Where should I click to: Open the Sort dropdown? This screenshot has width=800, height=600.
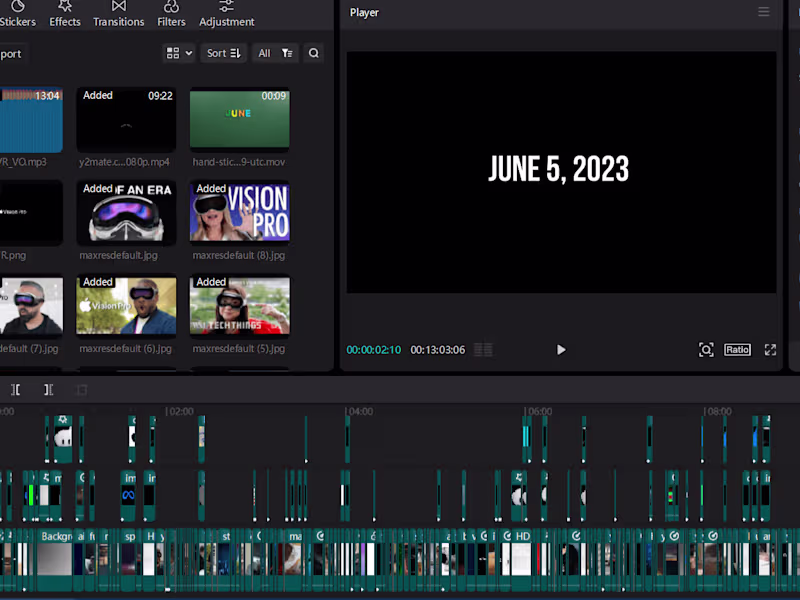(x=222, y=53)
